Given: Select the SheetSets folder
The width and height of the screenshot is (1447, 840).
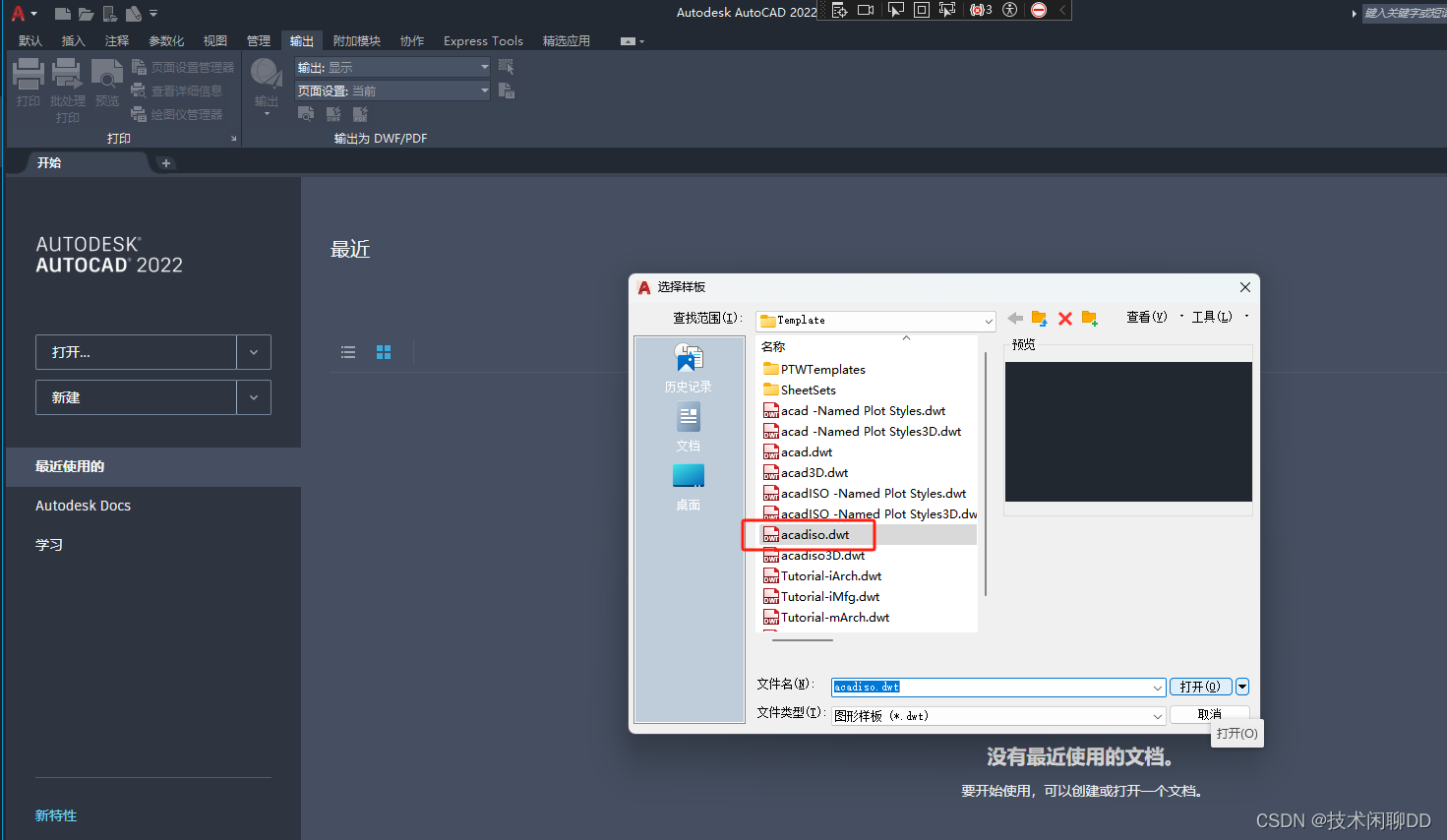Looking at the screenshot, I should (x=800, y=390).
